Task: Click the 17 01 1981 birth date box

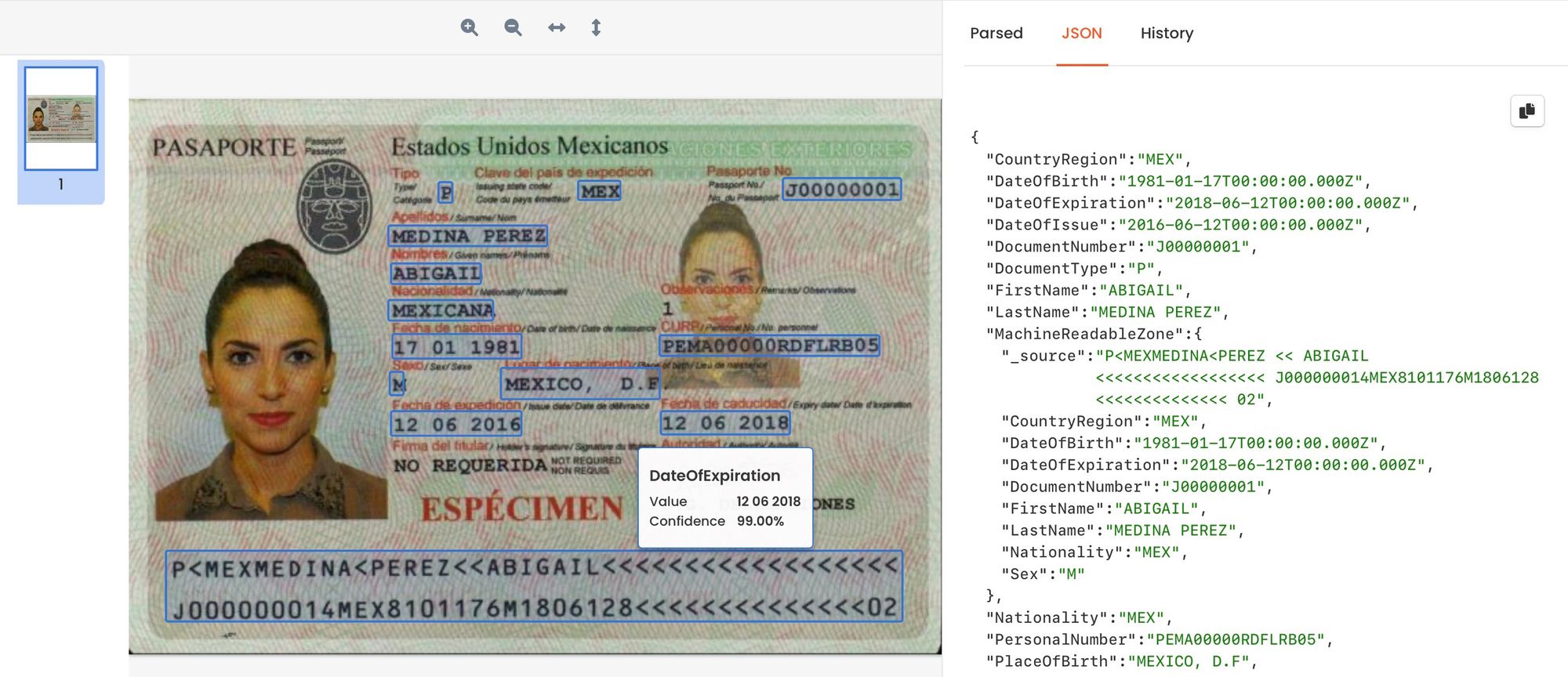Action: coord(456,346)
